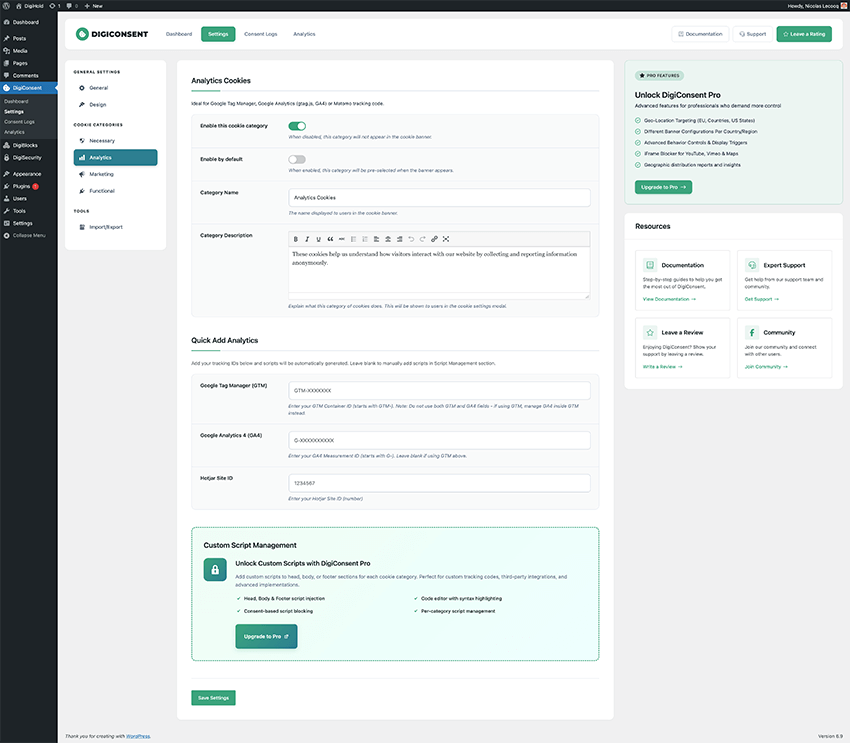
Task: Insert a link using the editor link icon
Action: tap(434, 239)
